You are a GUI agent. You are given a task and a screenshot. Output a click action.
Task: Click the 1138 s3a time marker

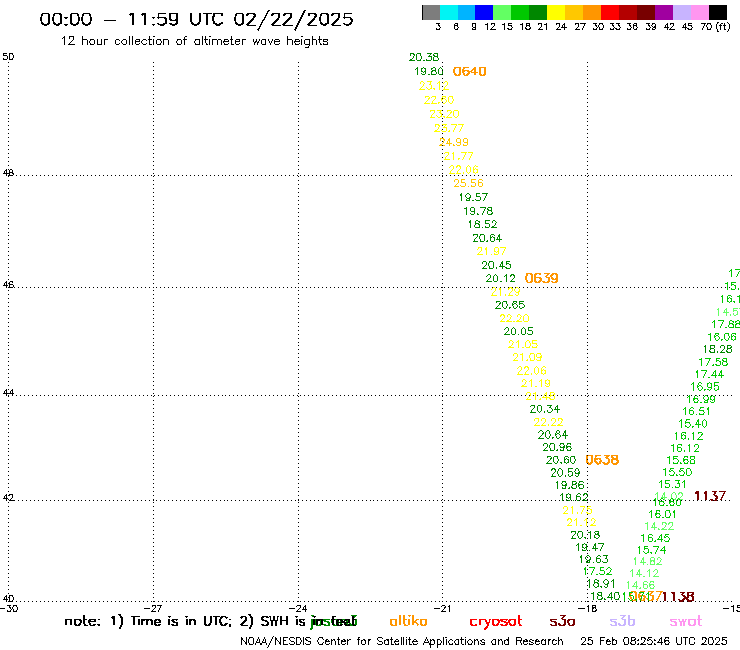[x=678, y=597]
